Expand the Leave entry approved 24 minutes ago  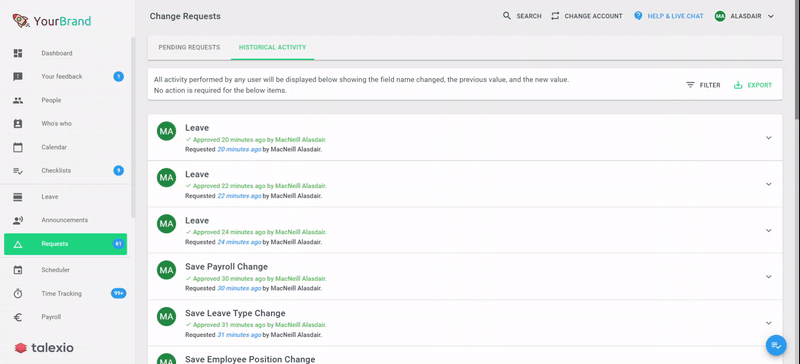click(x=769, y=231)
